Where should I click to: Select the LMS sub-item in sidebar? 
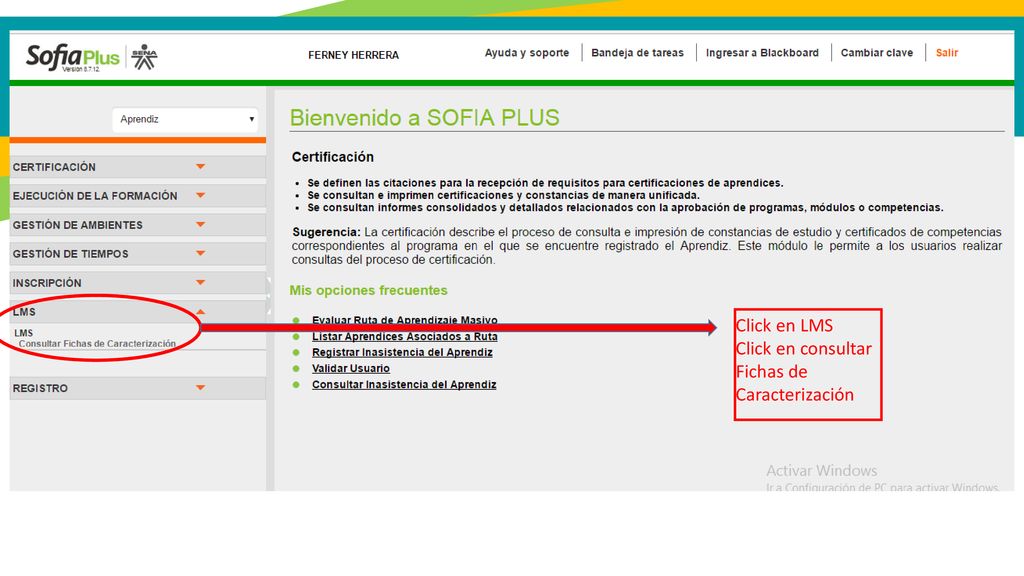pos(24,333)
